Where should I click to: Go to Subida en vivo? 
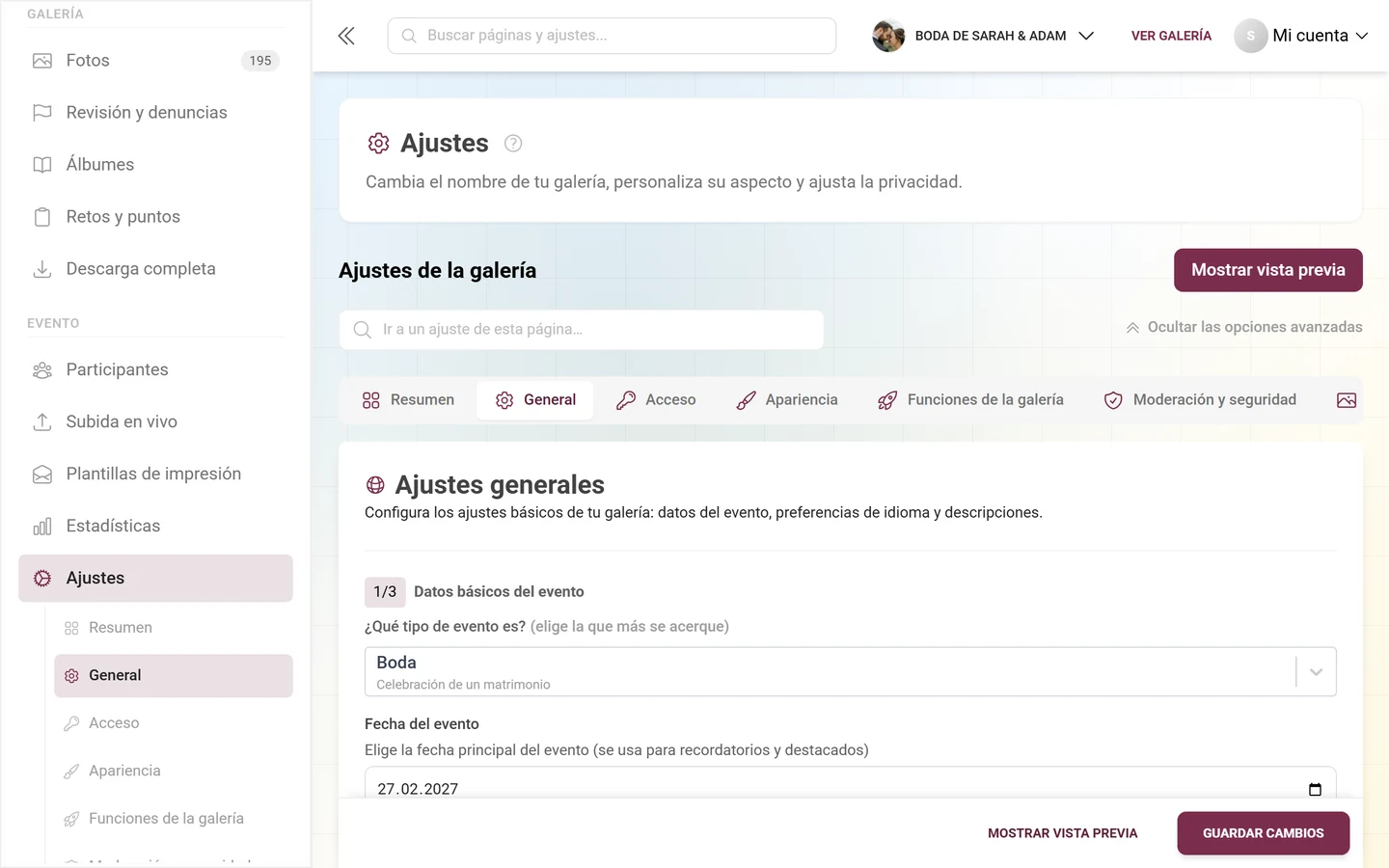(x=155, y=422)
